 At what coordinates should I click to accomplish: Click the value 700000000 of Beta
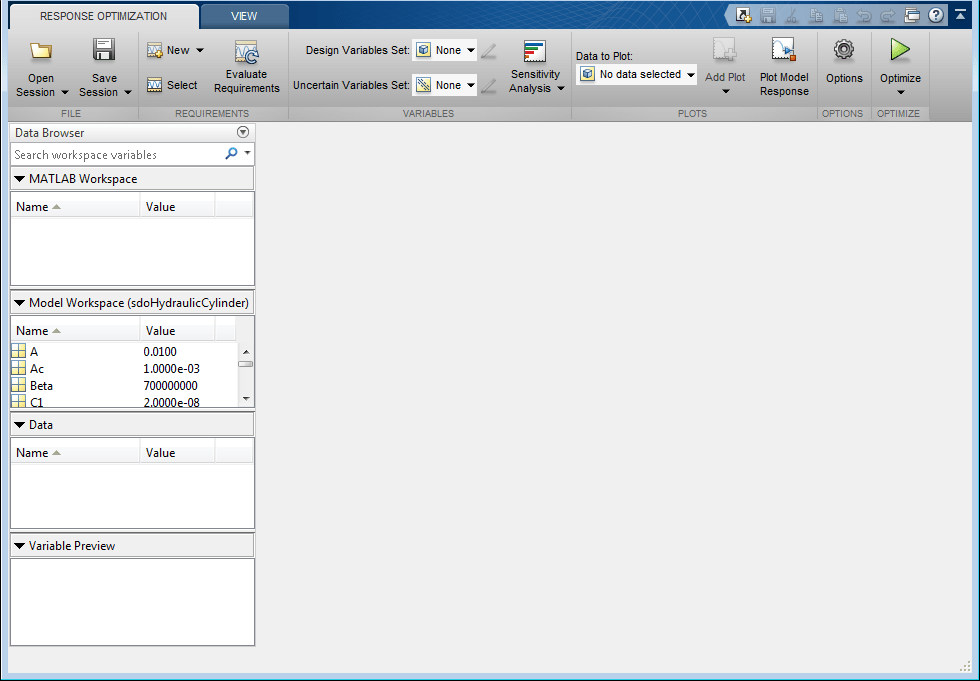click(171, 385)
